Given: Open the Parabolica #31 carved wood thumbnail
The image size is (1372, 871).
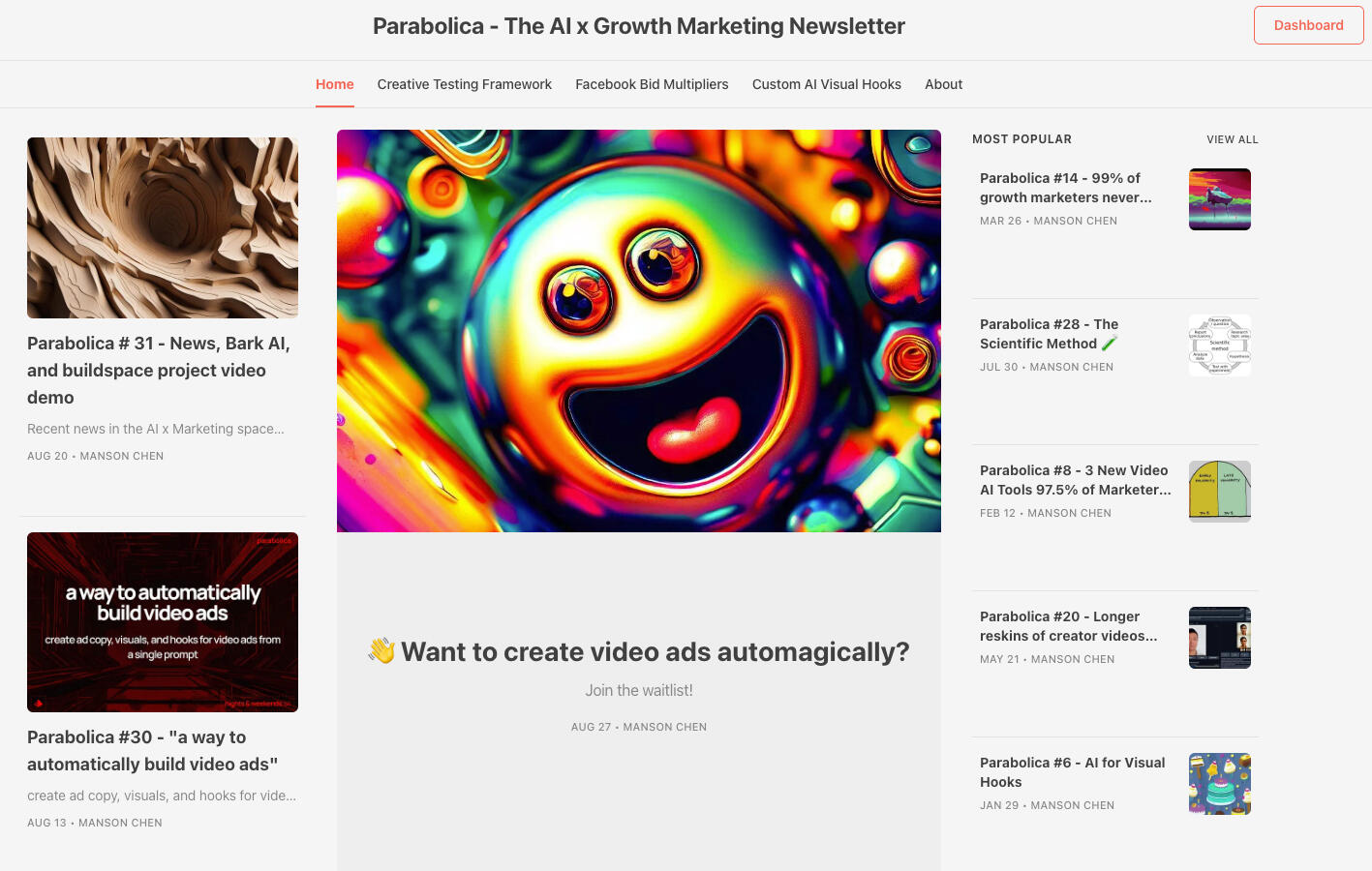Looking at the screenshot, I should point(163,227).
